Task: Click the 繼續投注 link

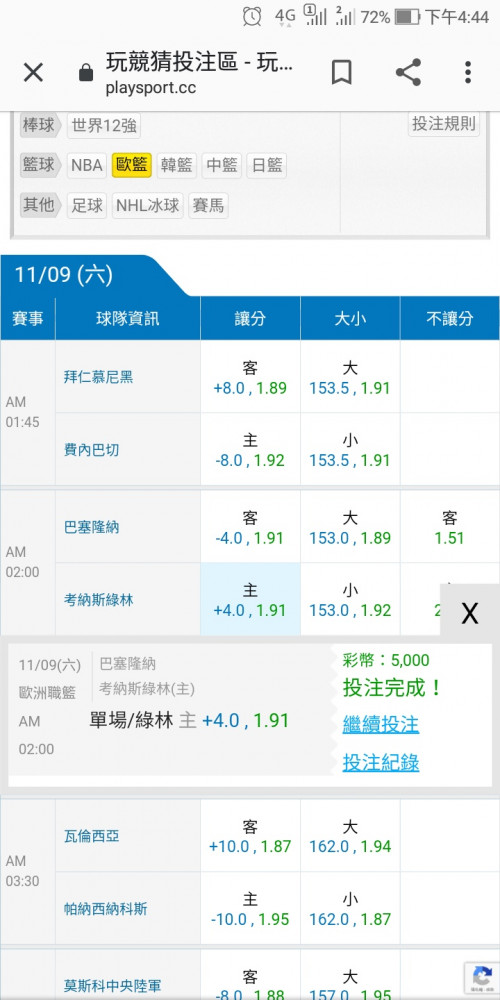Action: click(x=381, y=724)
